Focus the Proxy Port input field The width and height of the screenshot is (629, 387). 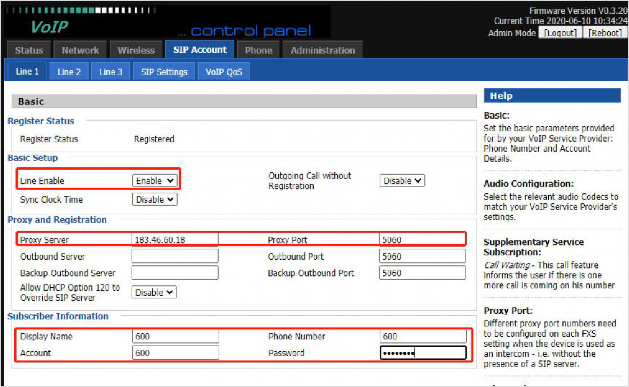click(x=422, y=240)
